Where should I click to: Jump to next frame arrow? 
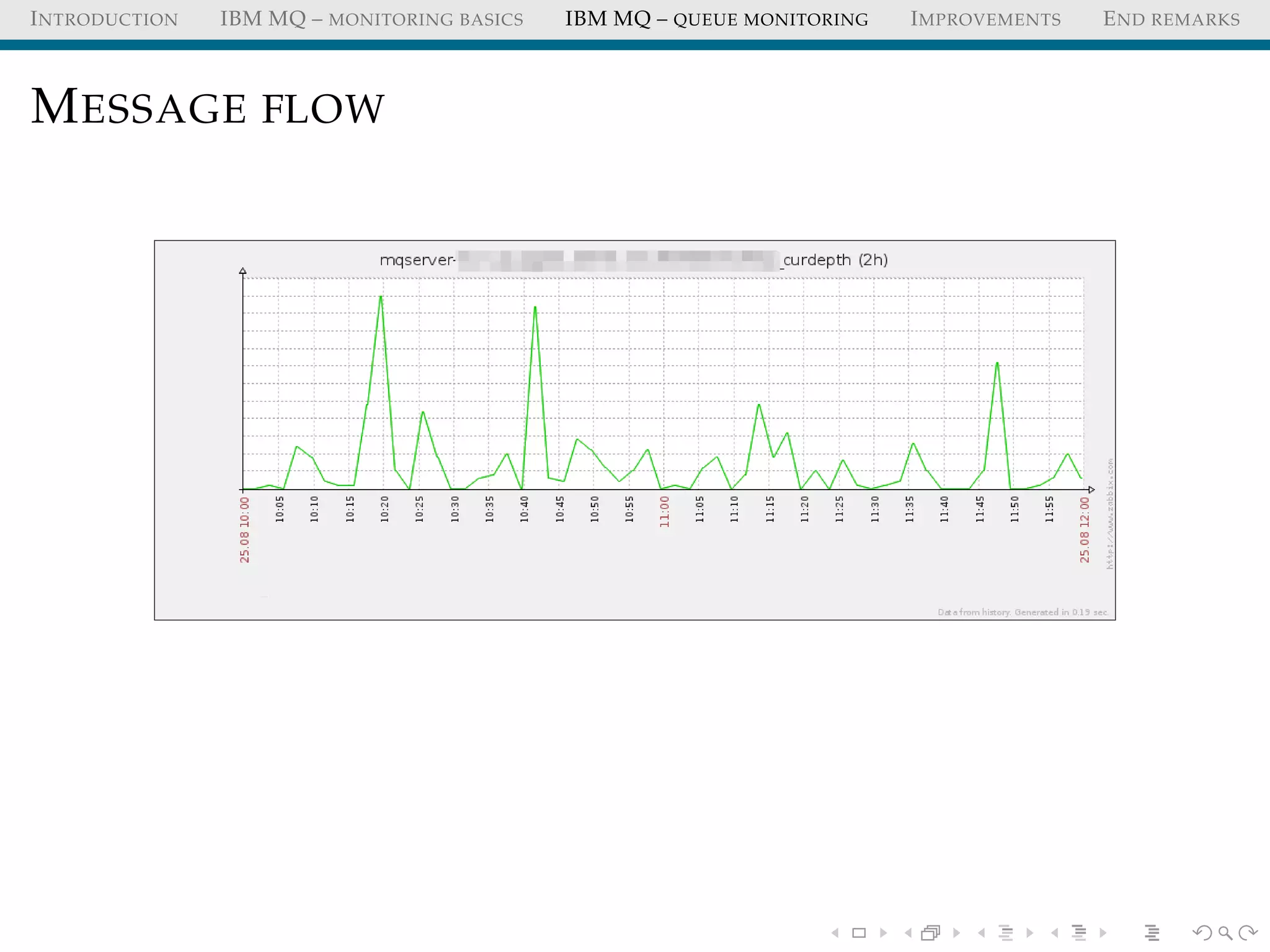pyautogui.click(x=956, y=933)
